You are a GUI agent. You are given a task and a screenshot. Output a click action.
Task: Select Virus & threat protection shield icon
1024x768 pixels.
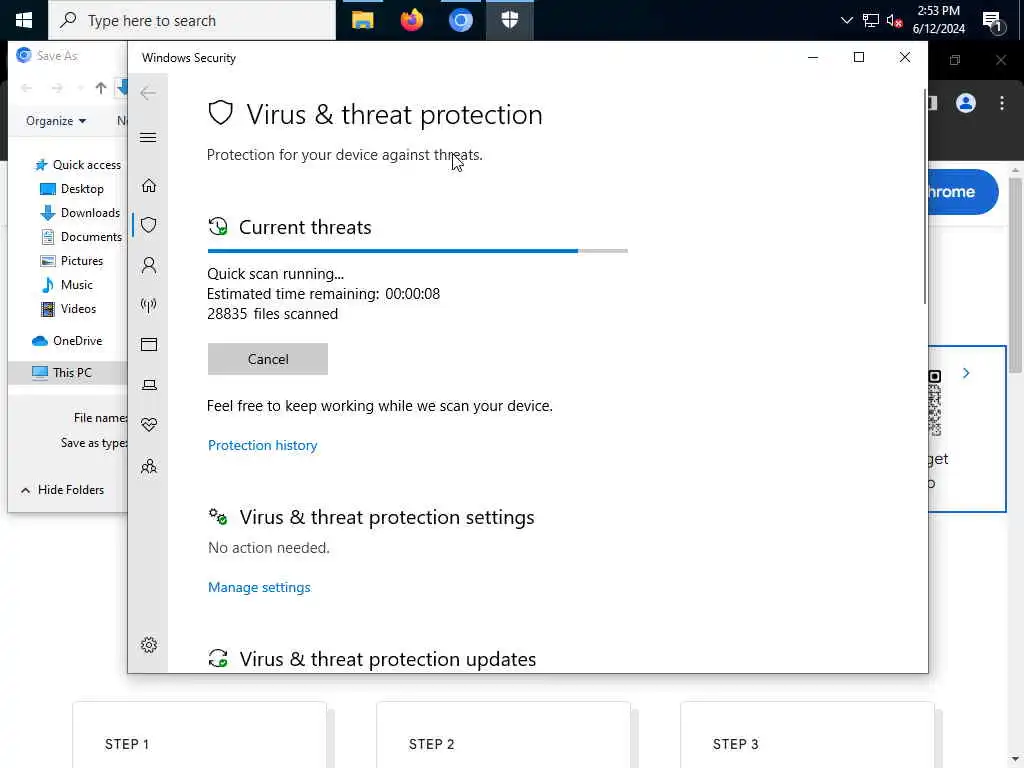[149, 225]
